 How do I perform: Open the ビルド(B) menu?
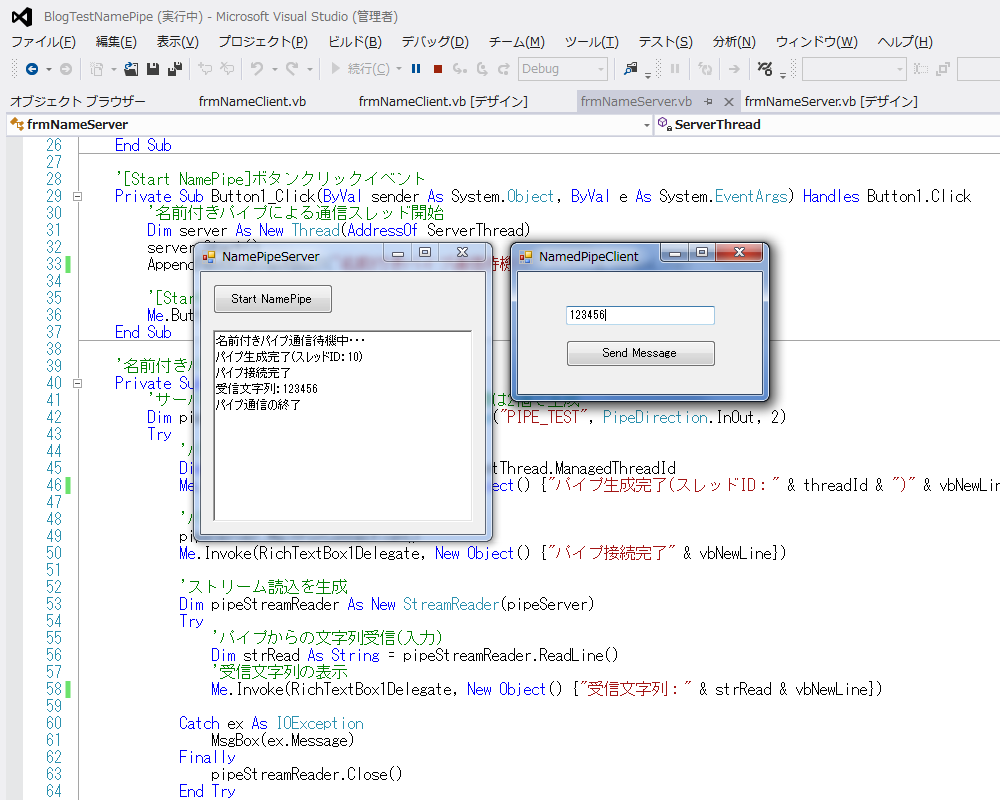coord(355,42)
